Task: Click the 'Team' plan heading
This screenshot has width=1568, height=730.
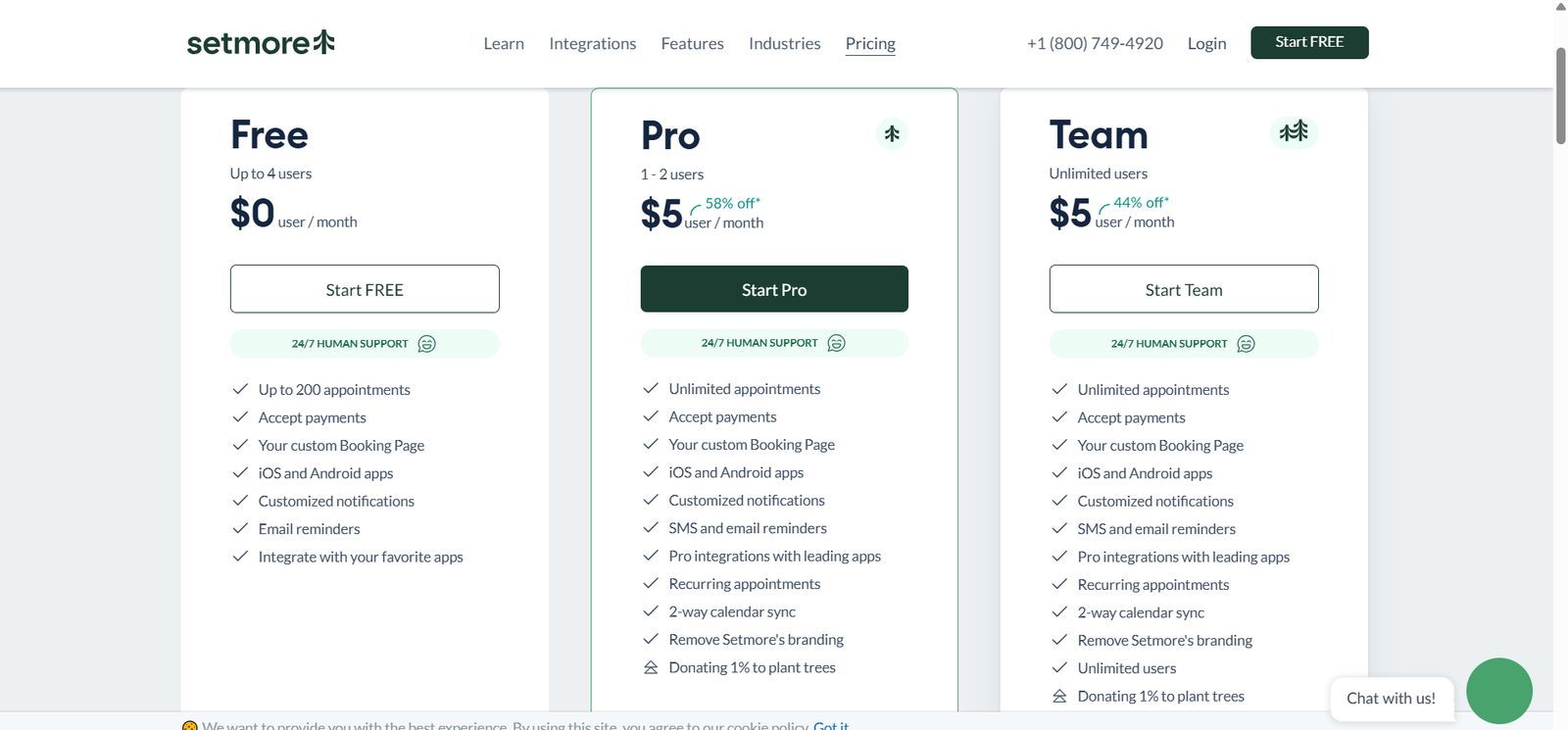Action: pos(1099,134)
